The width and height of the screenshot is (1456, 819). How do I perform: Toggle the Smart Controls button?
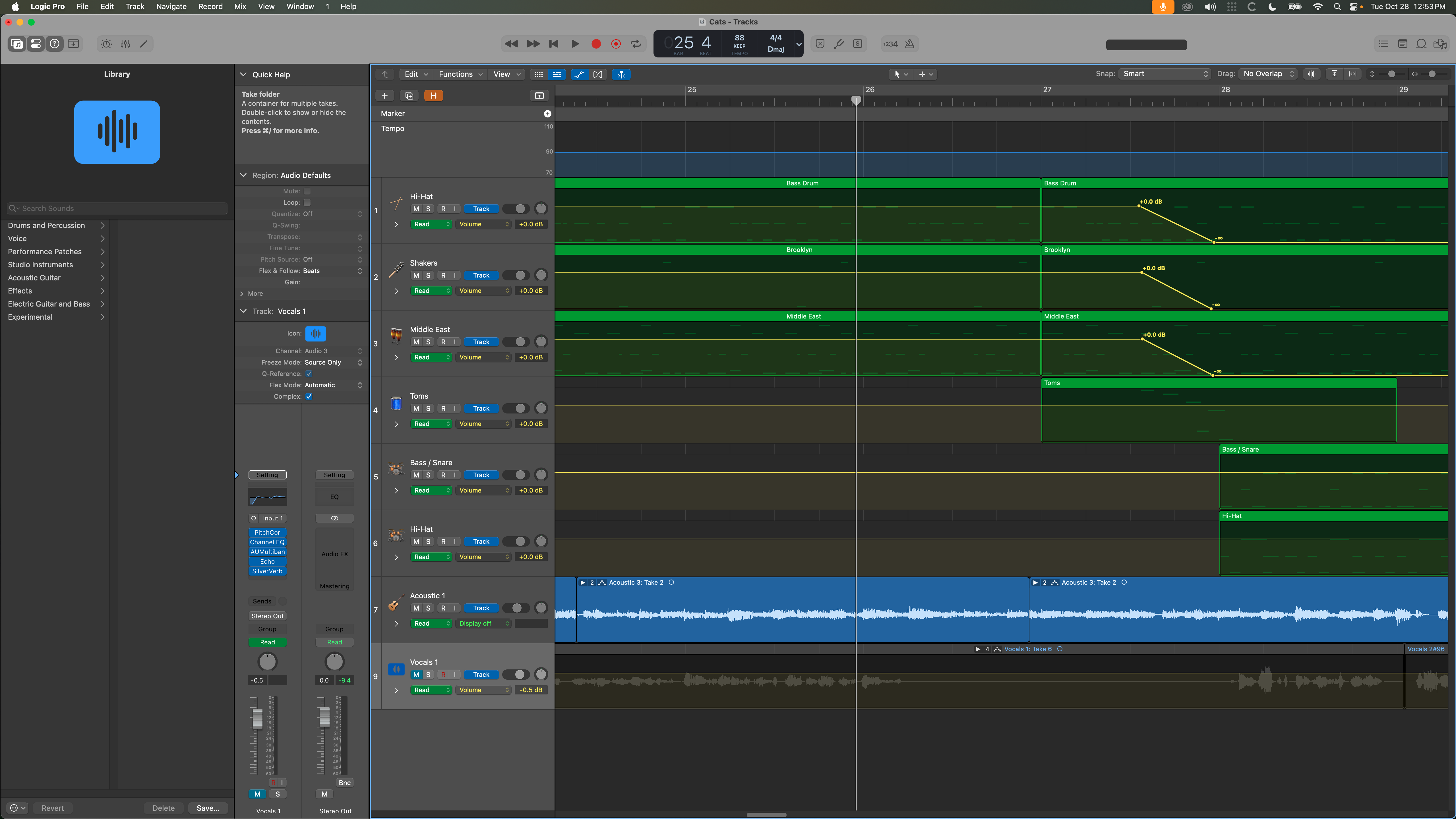point(106,44)
